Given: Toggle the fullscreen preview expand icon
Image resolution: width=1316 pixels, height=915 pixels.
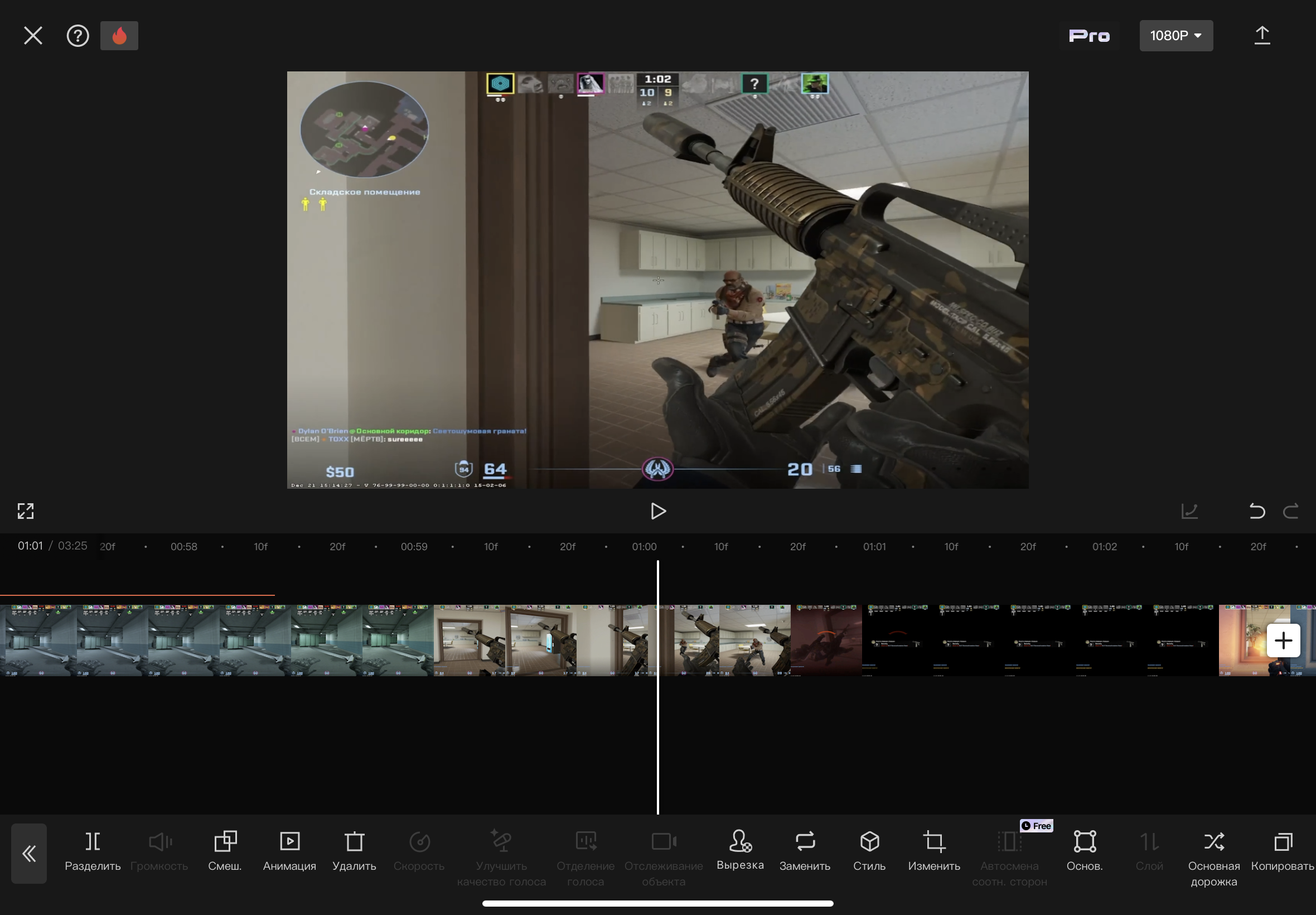Looking at the screenshot, I should 26,511.
